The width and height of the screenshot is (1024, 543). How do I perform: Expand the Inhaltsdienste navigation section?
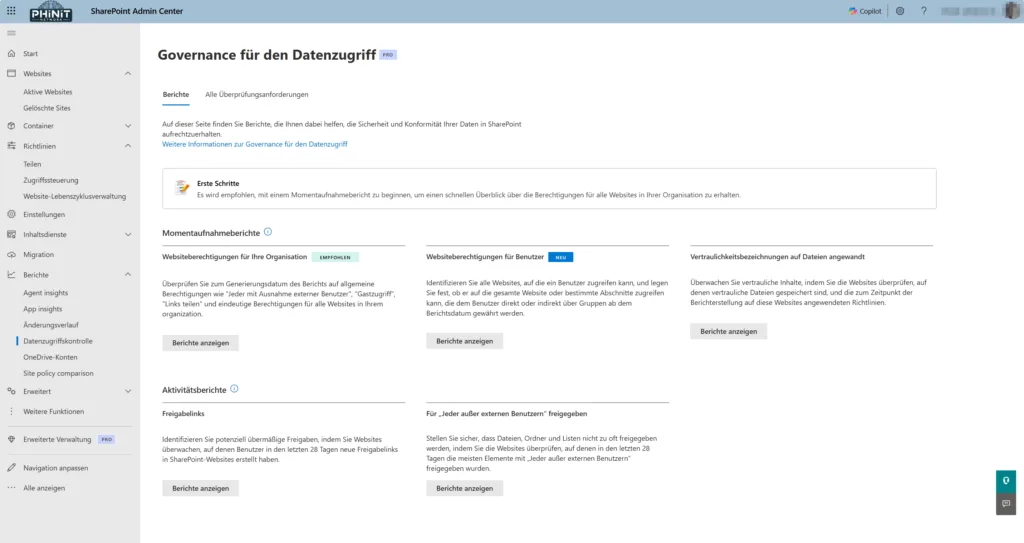pos(128,235)
